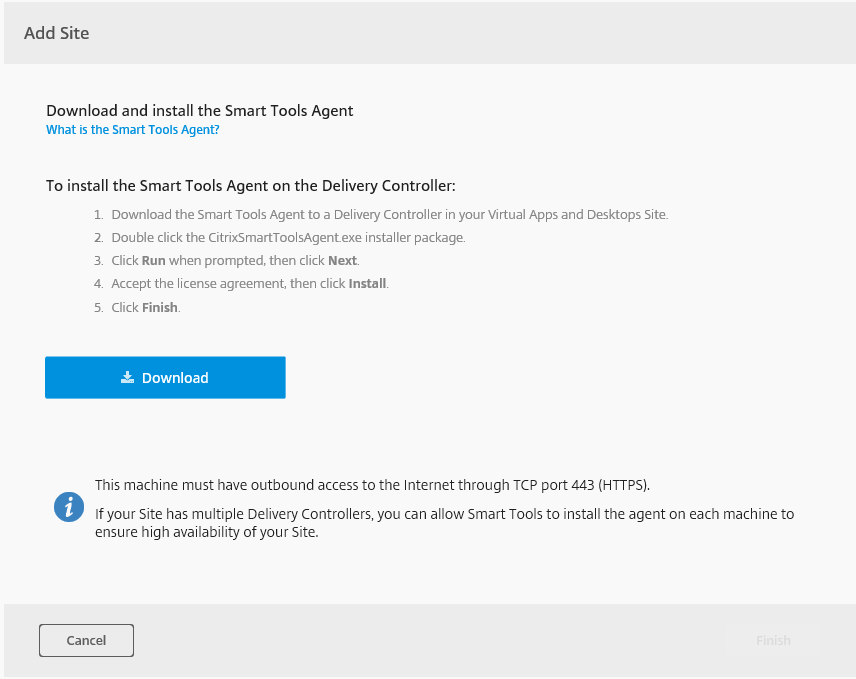This screenshot has width=856, height=679.
Task: Click the download arrow icon inside the button
Action: (127, 378)
